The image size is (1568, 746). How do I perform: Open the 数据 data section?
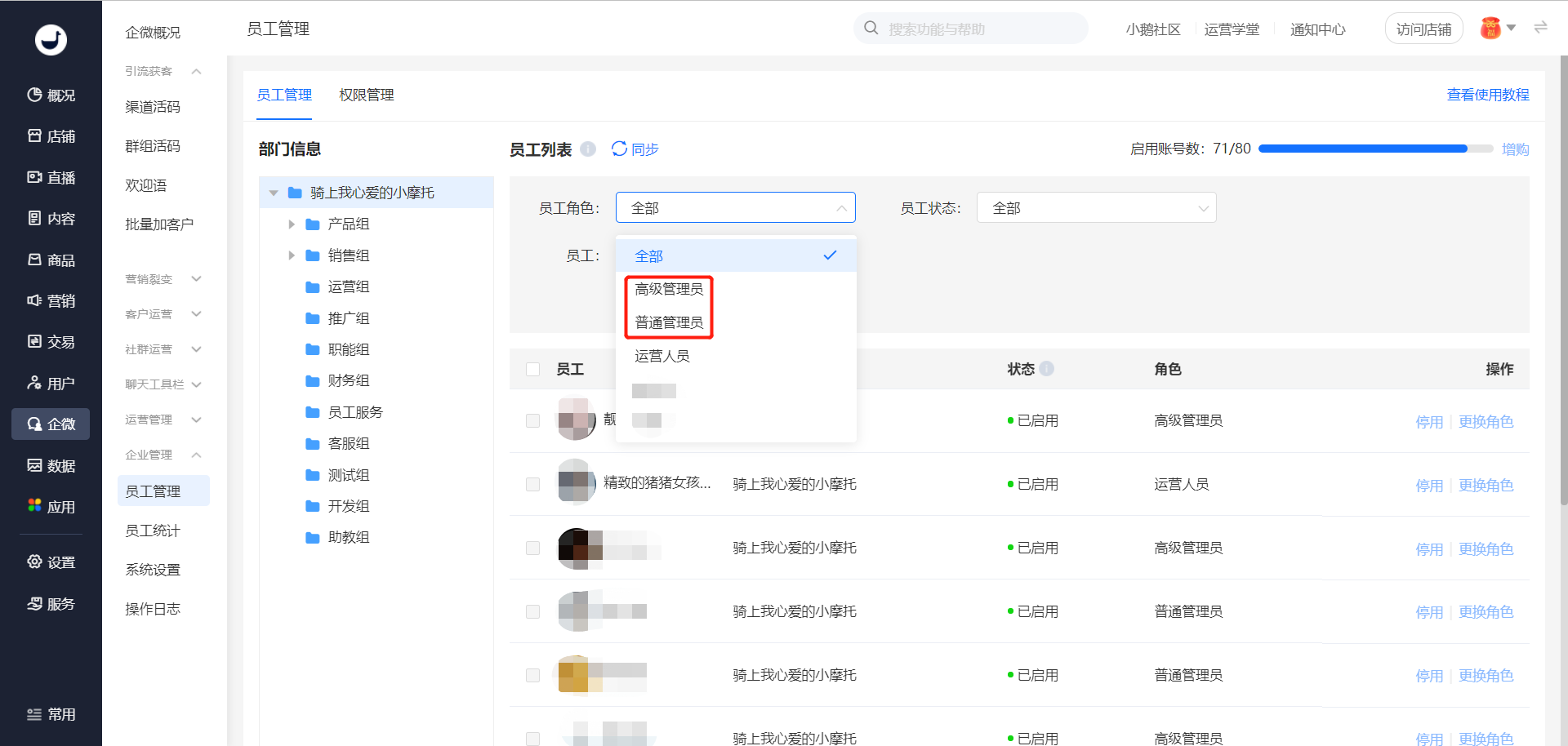[51, 466]
